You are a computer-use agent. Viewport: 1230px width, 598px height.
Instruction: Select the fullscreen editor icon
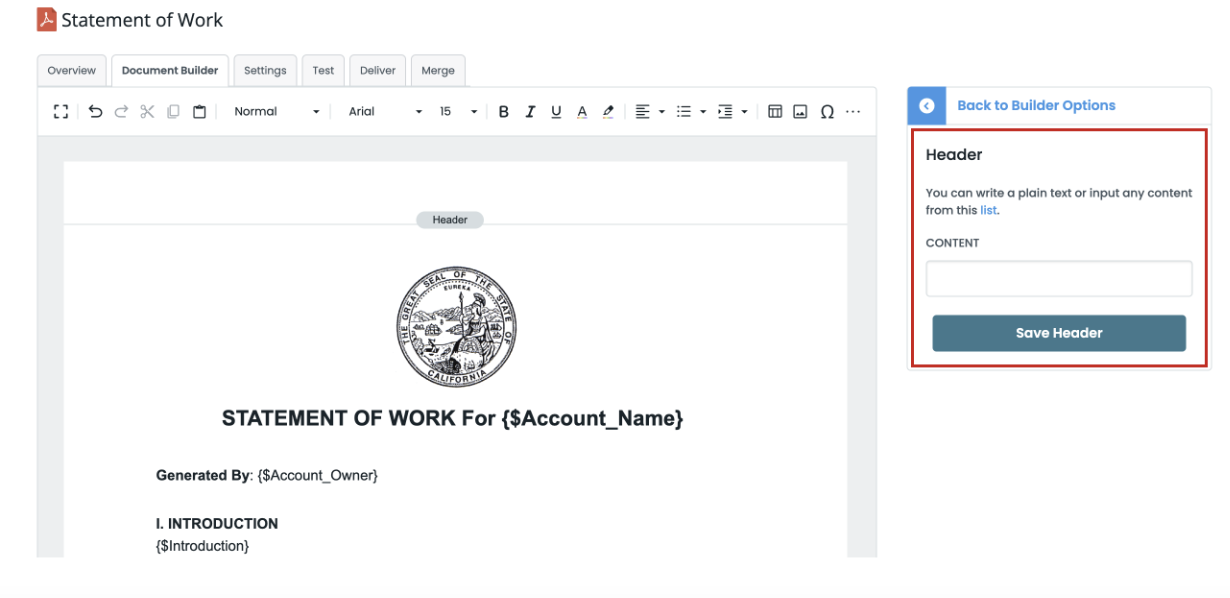pos(60,111)
